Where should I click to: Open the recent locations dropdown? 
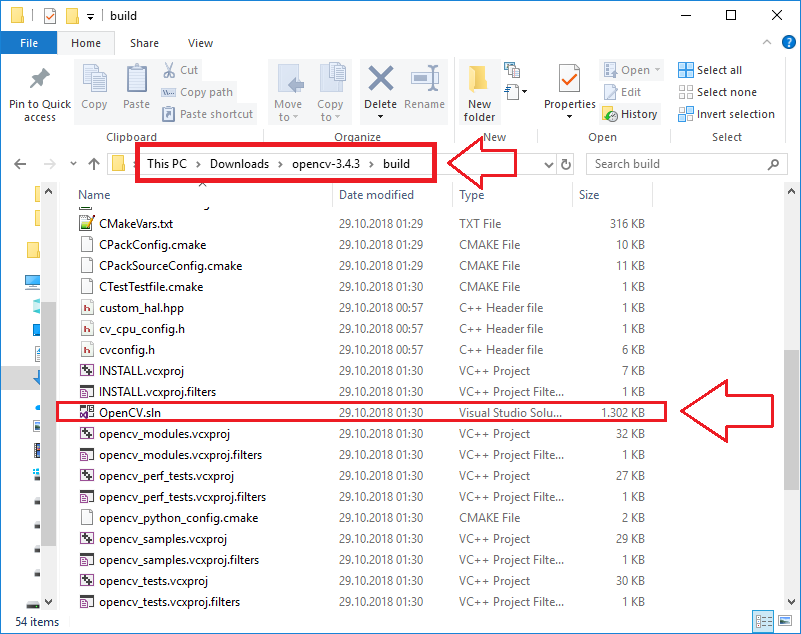pos(73,164)
